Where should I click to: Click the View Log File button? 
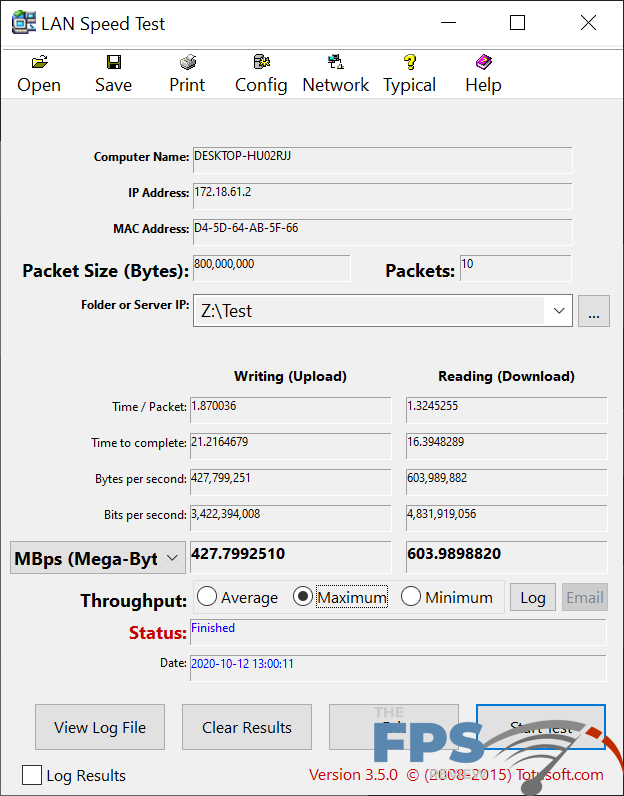coord(100,727)
